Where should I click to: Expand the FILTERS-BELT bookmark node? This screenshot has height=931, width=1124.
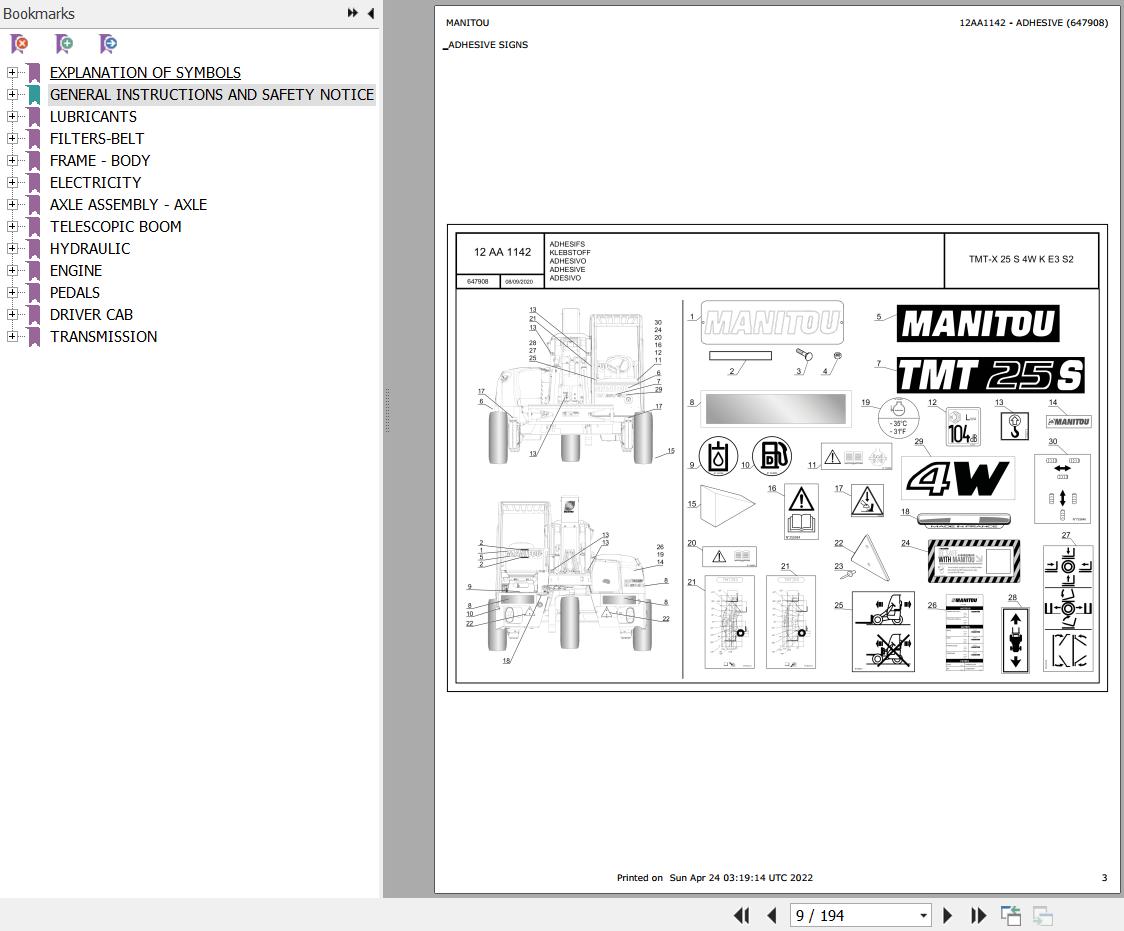11,138
